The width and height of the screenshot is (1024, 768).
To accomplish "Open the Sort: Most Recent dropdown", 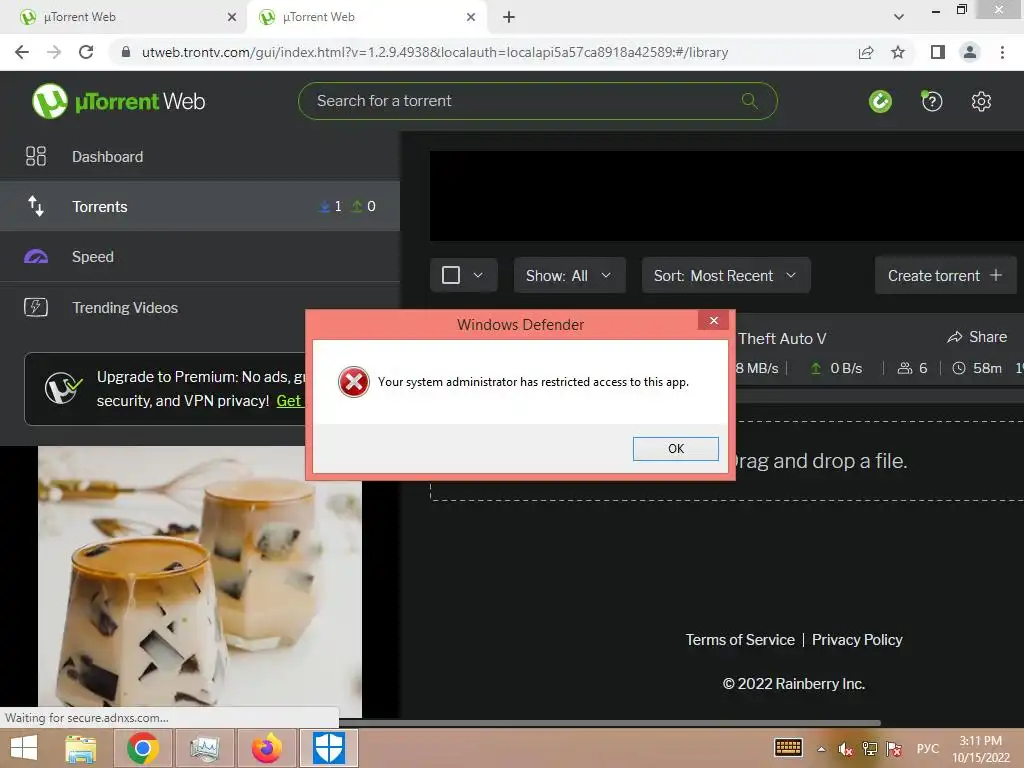I will (726, 275).
